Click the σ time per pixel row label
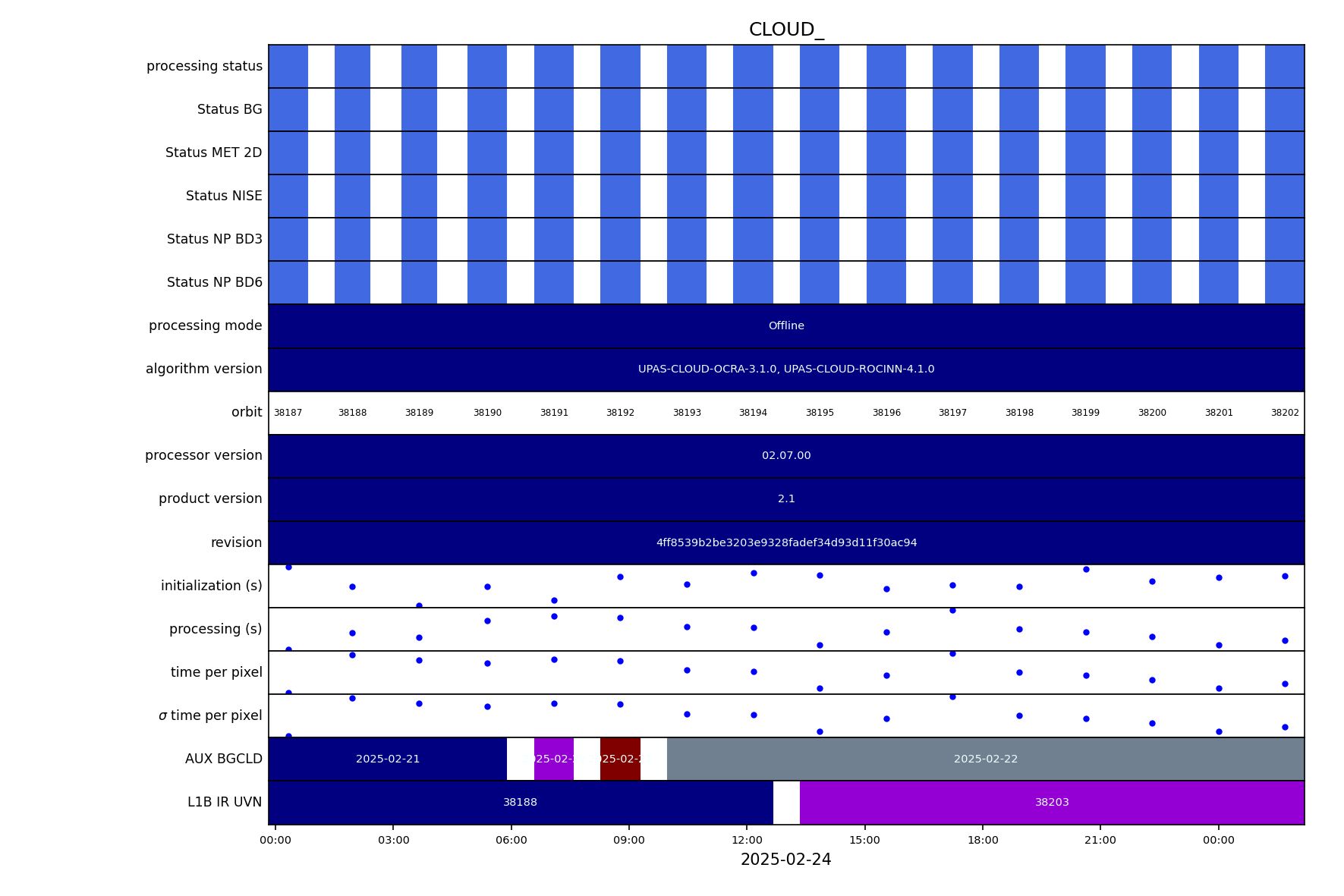Image resolution: width=1344 pixels, height=896 pixels. [210, 716]
